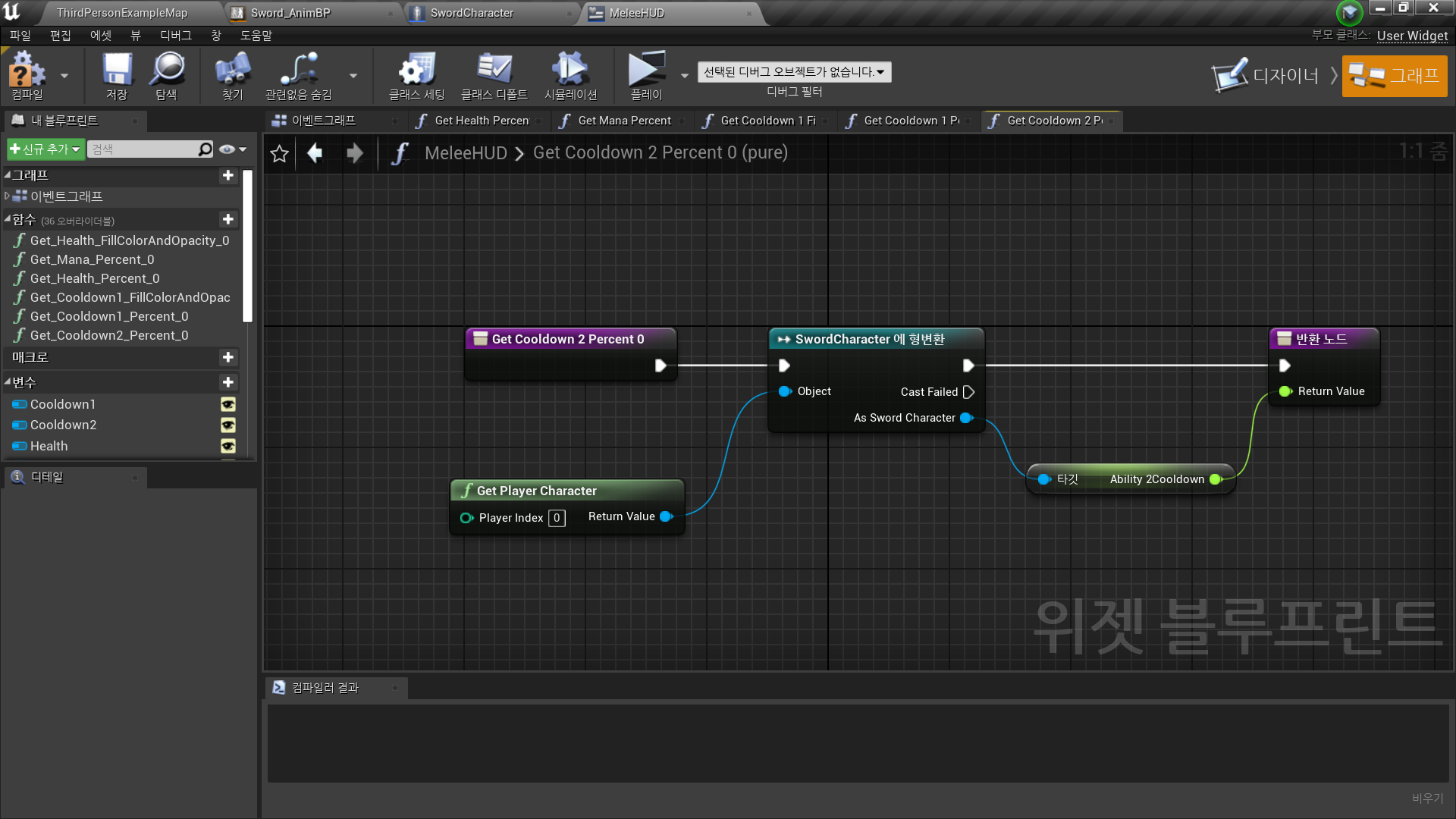Screen dimensions: 1456x819
Task: Open the debug object filter dropdown
Action: [794, 72]
